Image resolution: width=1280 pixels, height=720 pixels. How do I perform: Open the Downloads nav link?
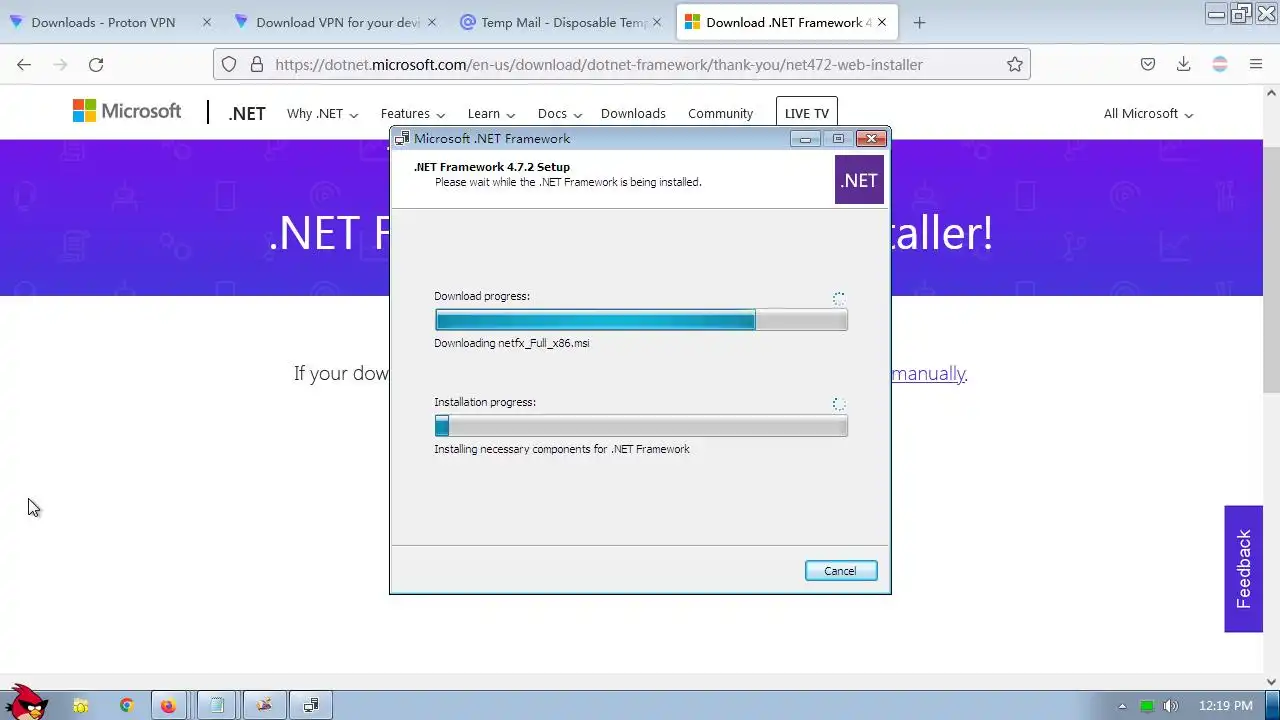pyautogui.click(x=633, y=113)
